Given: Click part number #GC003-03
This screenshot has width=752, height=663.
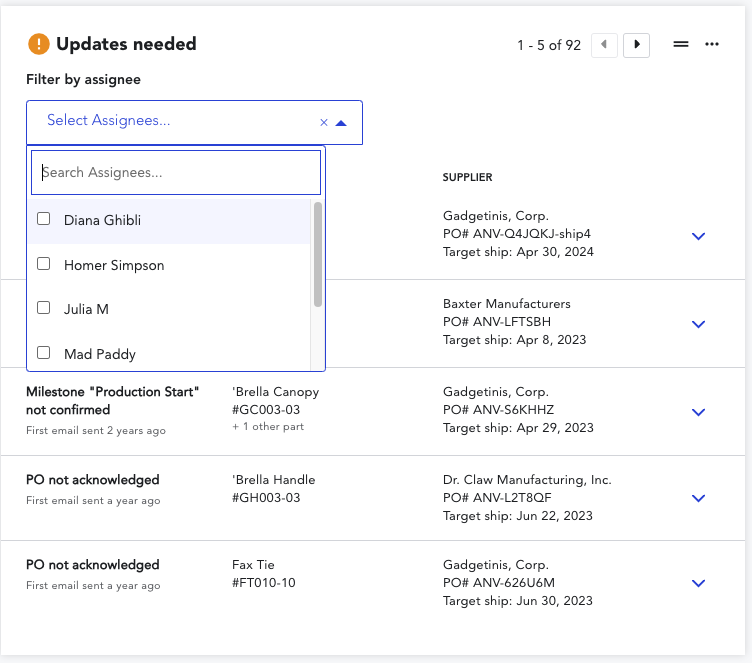Looking at the screenshot, I should tap(266, 410).
